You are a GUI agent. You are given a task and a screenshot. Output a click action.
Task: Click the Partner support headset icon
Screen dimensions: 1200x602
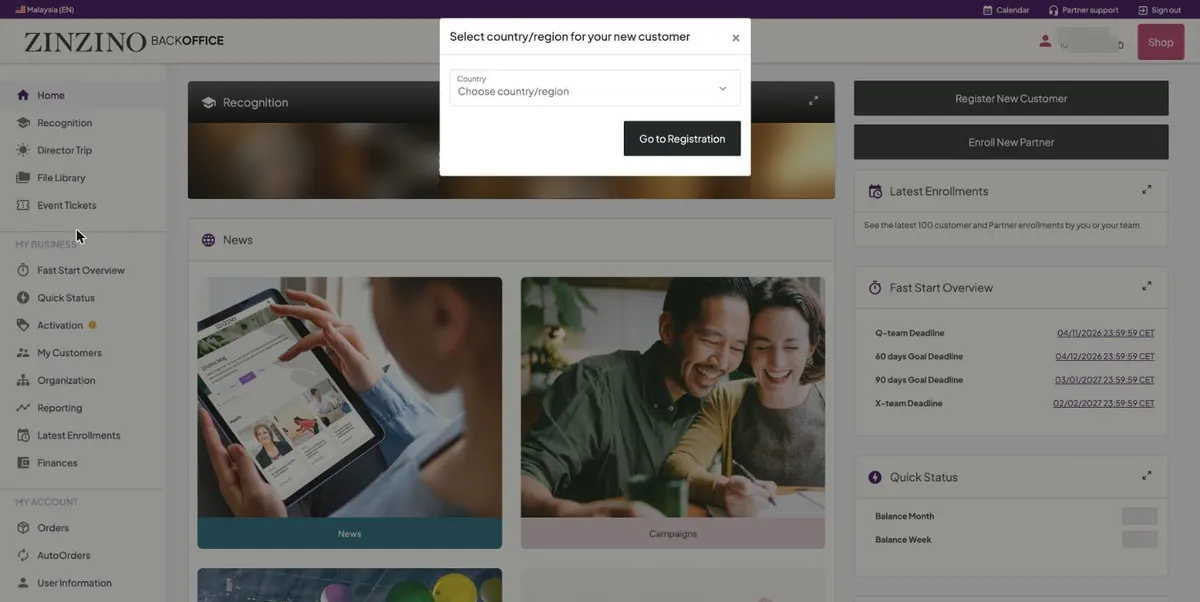(1054, 10)
